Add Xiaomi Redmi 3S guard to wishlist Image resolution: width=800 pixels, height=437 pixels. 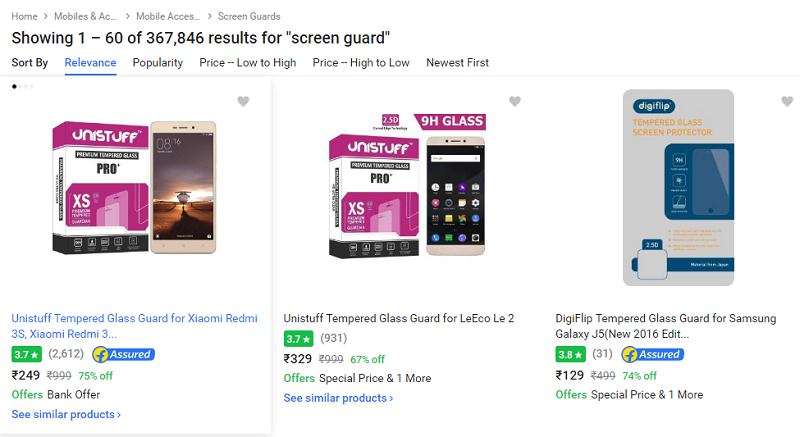pyautogui.click(x=243, y=102)
